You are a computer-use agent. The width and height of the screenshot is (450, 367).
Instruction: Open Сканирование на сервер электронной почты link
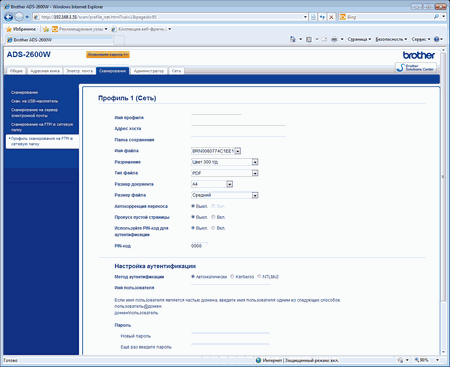coord(34,113)
